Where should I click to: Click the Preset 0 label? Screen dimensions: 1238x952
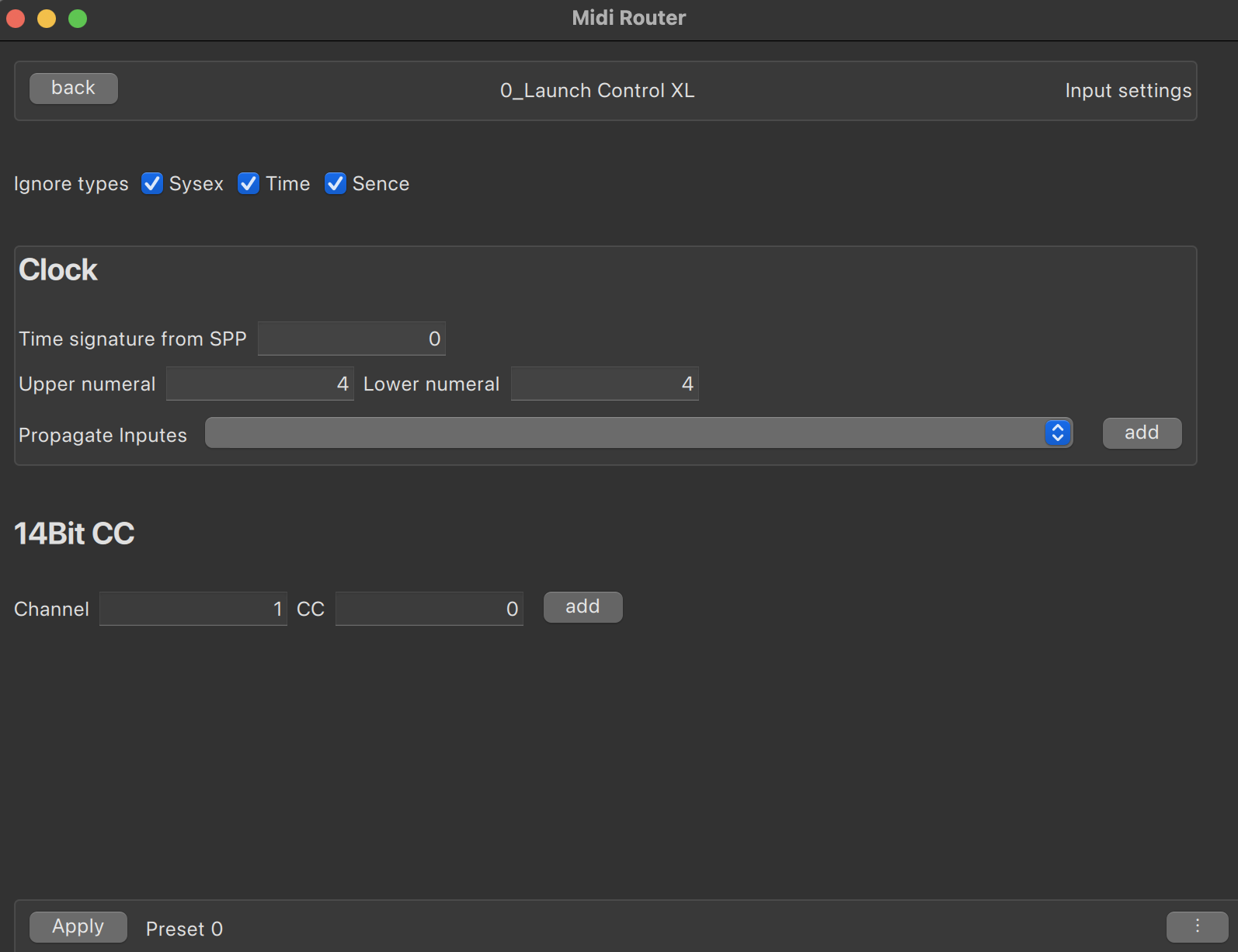pyautogui.click(x=184, y=929)
